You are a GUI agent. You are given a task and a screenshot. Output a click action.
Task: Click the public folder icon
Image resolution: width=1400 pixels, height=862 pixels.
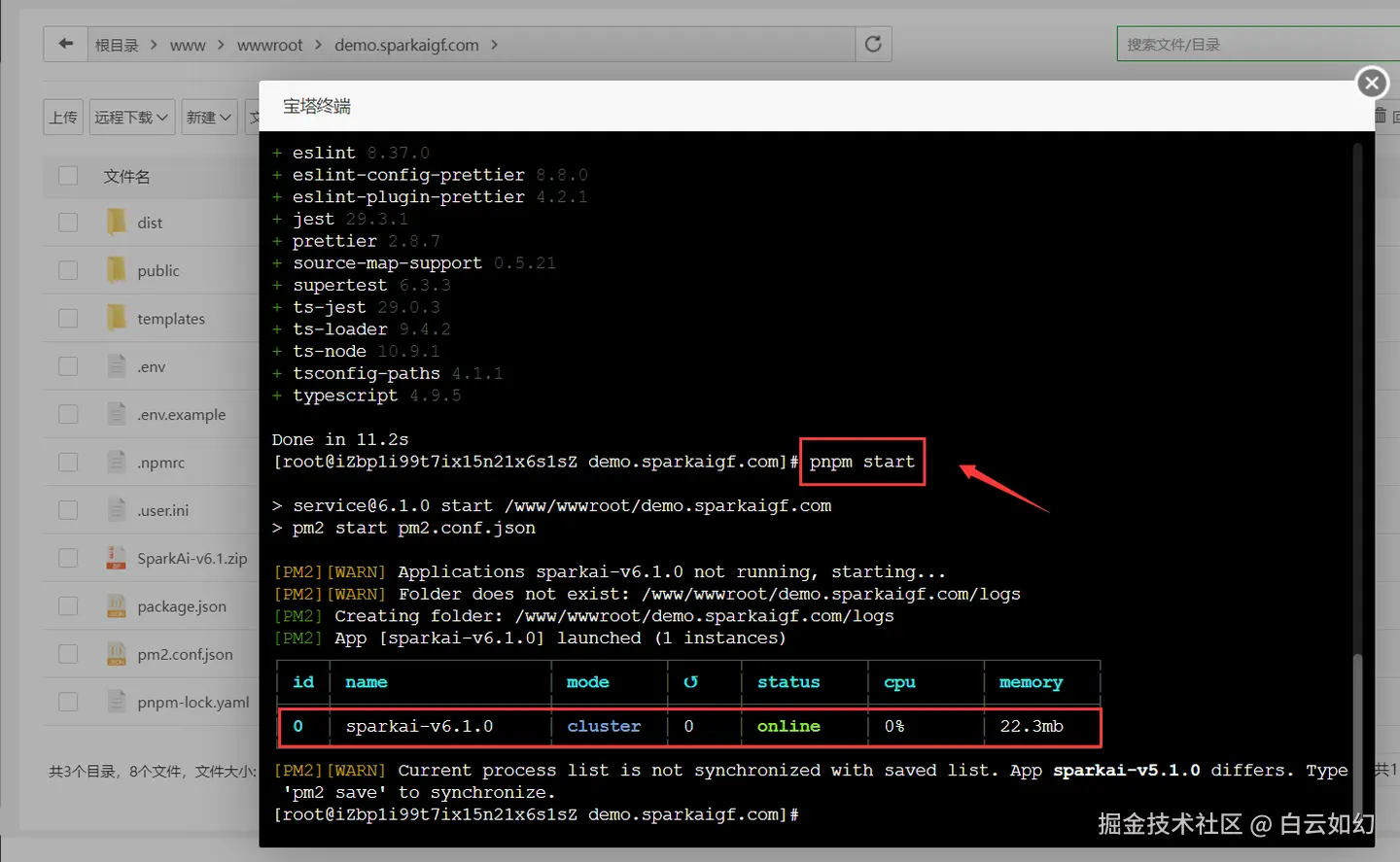pos(117,270)
